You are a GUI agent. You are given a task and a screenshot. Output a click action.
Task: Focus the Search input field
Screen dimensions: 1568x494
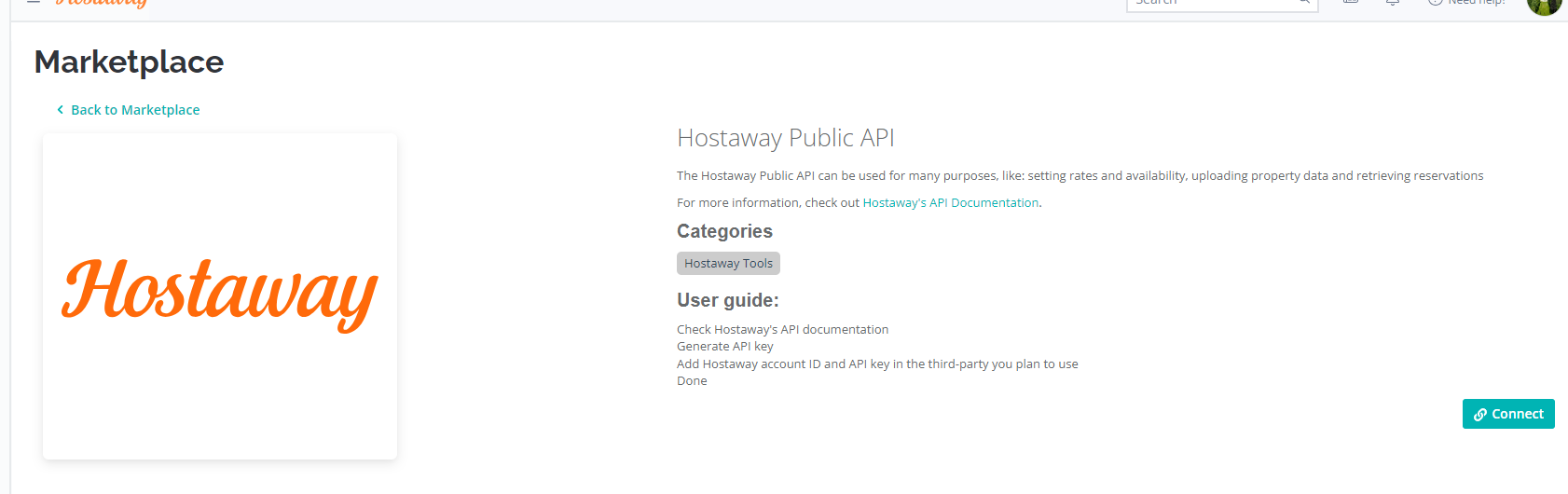pyautogui.click(x=1212, y=3)
